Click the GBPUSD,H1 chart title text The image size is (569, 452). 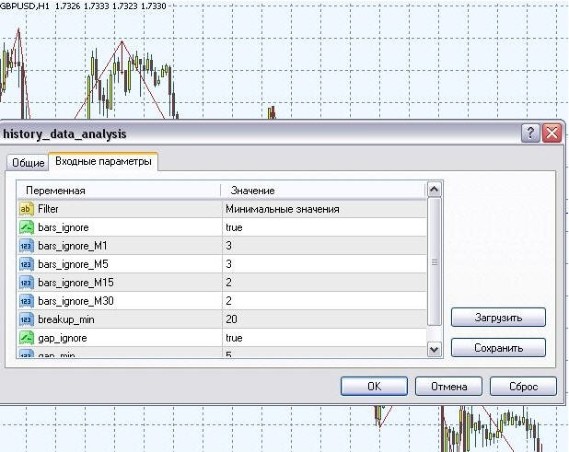(25, 6)
